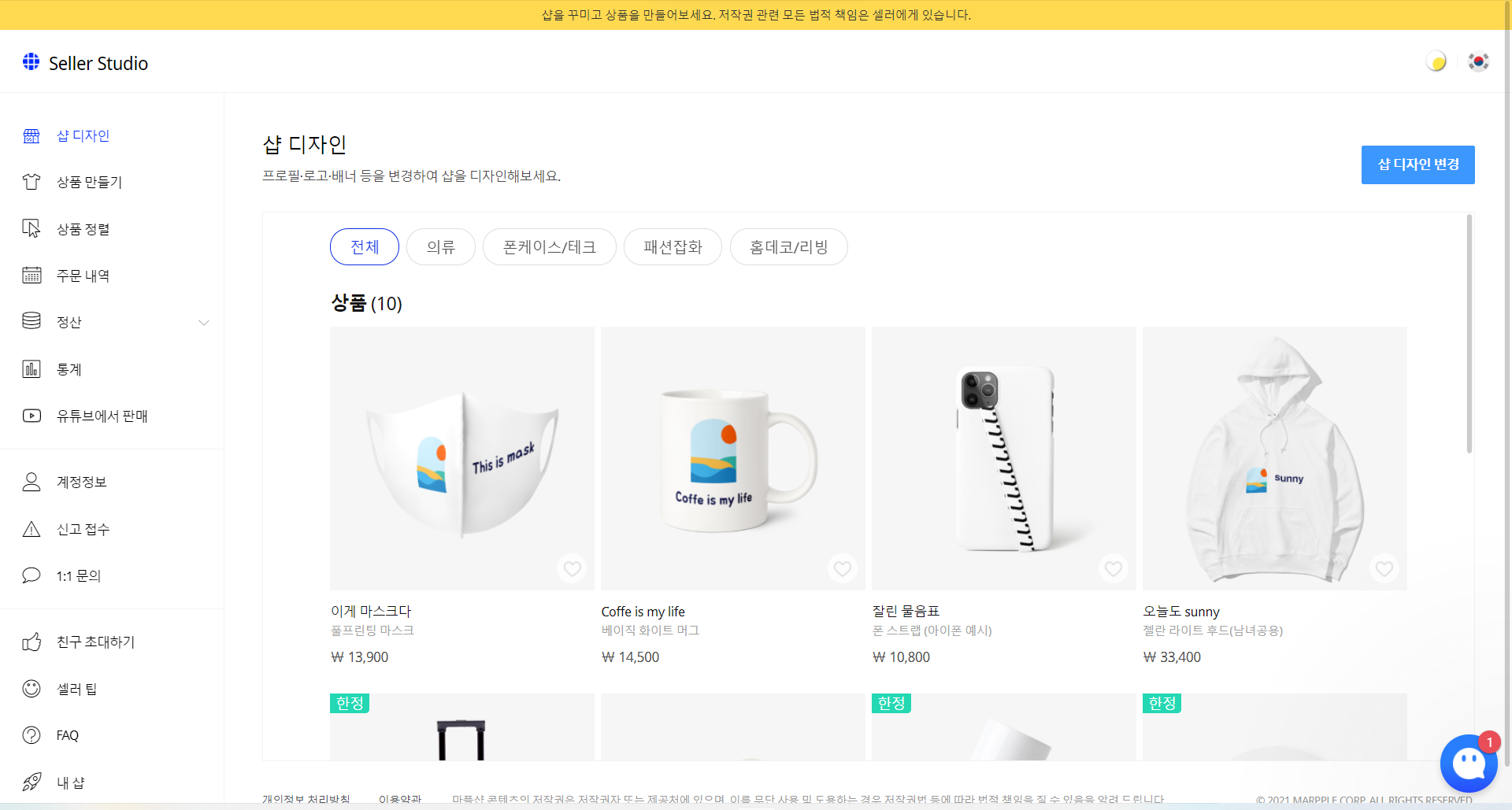
Task: Like the 이게 마스크다 mask product
Action: 573,568
